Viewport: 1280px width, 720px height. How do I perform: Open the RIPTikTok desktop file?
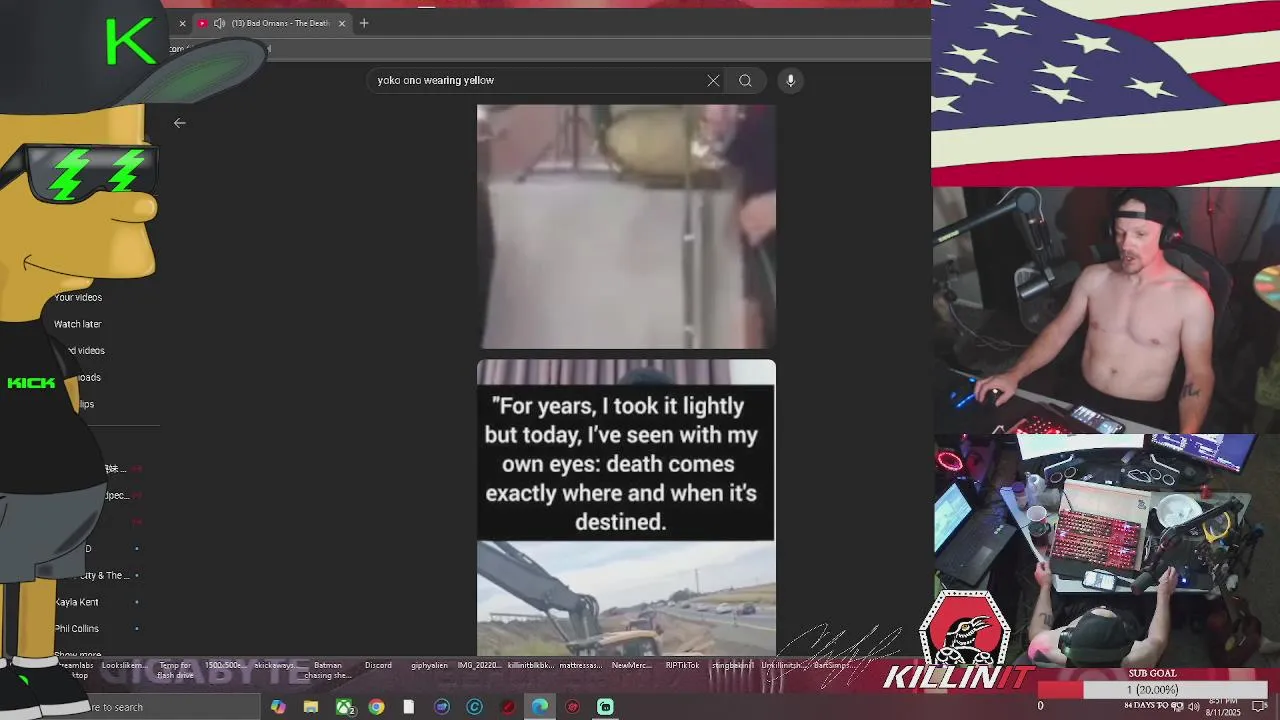(683, 666)
